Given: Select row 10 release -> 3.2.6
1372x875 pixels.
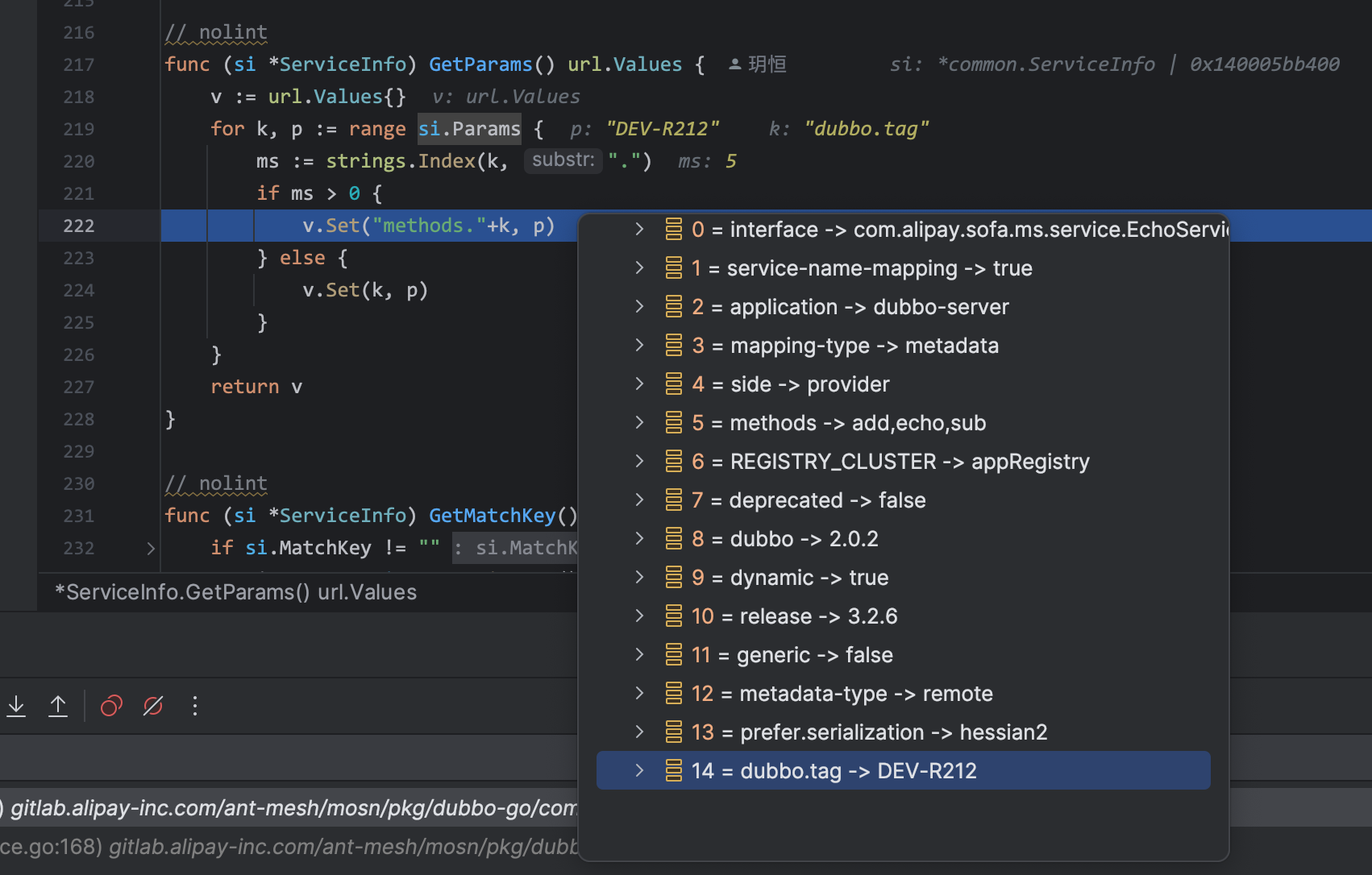Looking at the screenshot, I should [903, 616].
